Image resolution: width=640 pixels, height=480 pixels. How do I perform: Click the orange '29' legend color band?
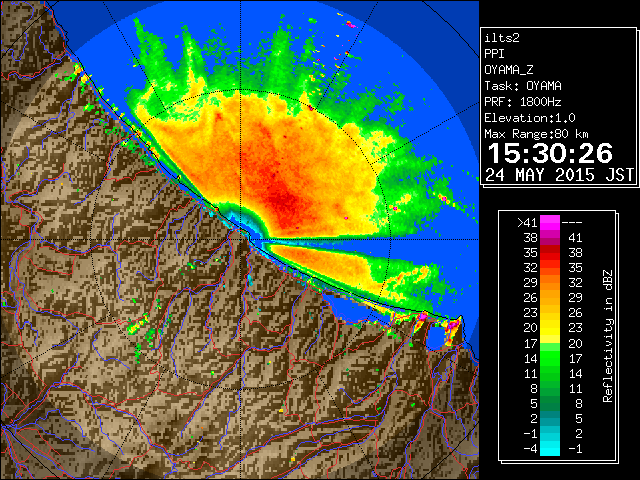550,282
